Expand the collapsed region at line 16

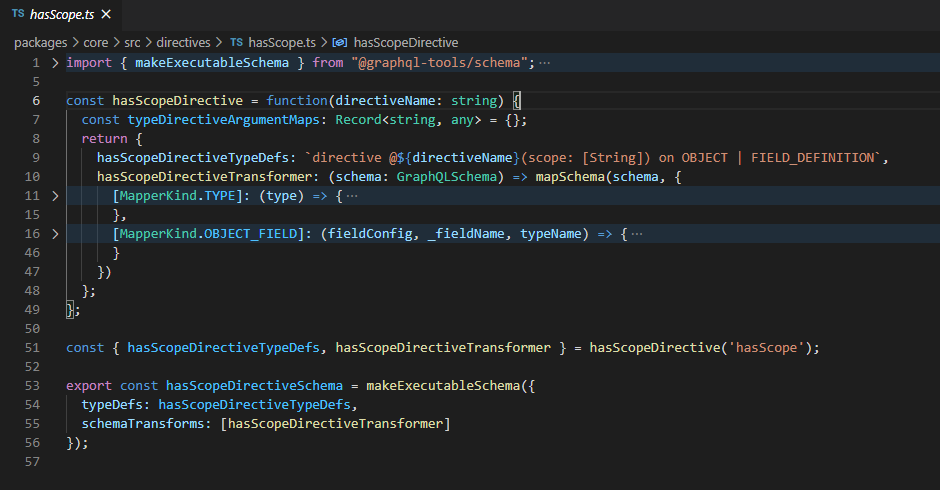click(55, 234)
